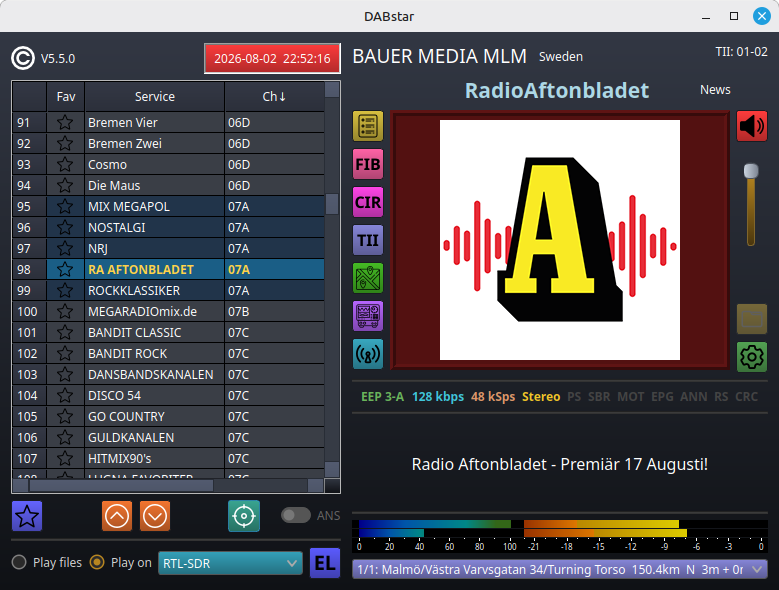Favorite GULDKANALEN via its star

[65, 437]
